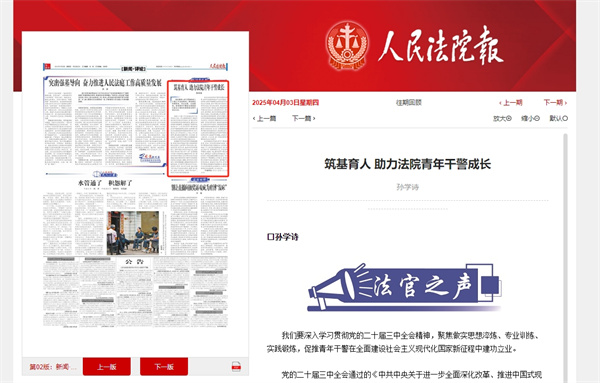Open next article 下一篇

coord(304,119)
